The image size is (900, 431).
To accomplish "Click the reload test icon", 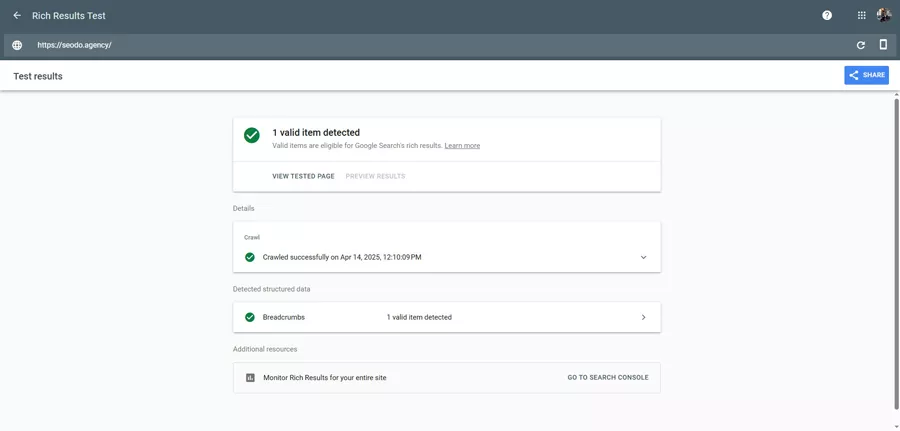I will click(x=860, y=45).
